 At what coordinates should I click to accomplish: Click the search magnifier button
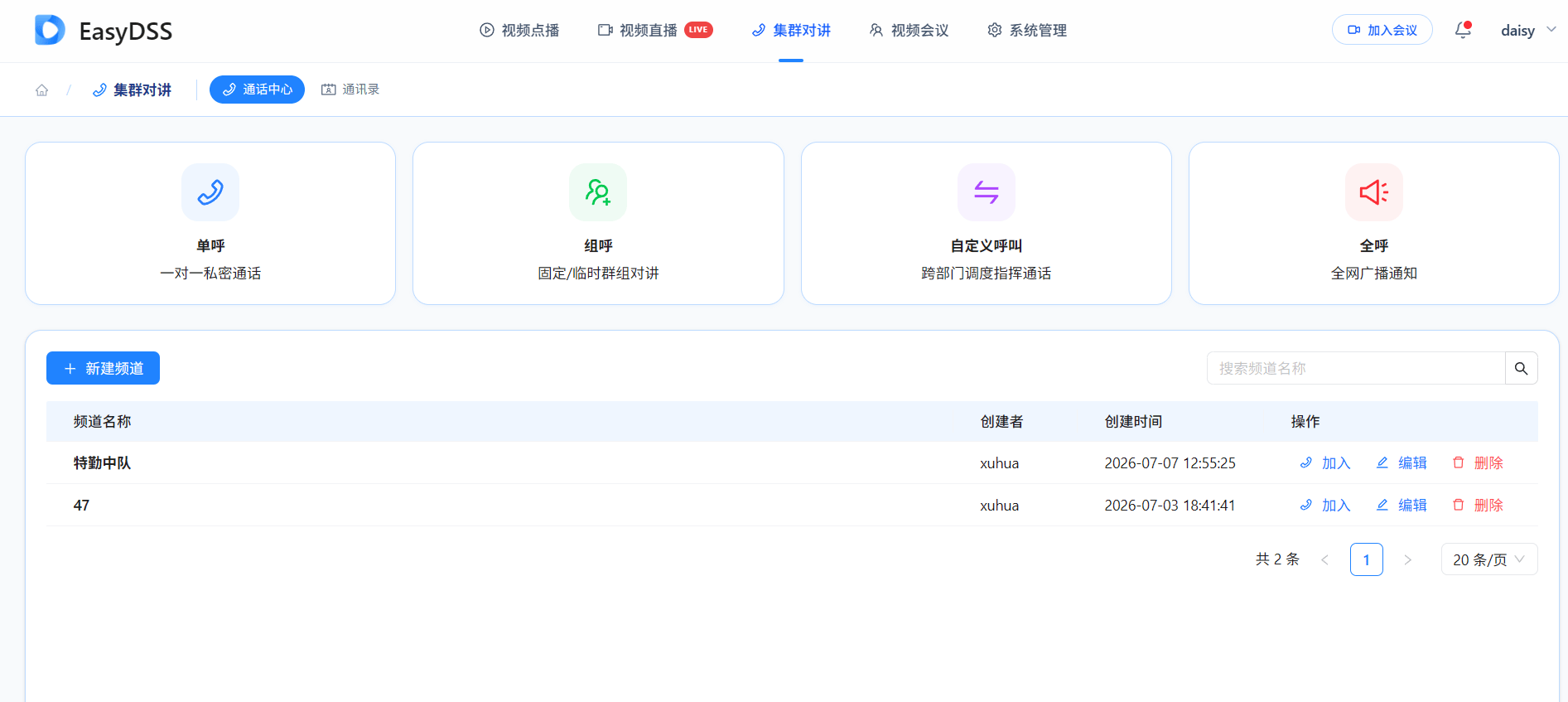[1522, 368]
